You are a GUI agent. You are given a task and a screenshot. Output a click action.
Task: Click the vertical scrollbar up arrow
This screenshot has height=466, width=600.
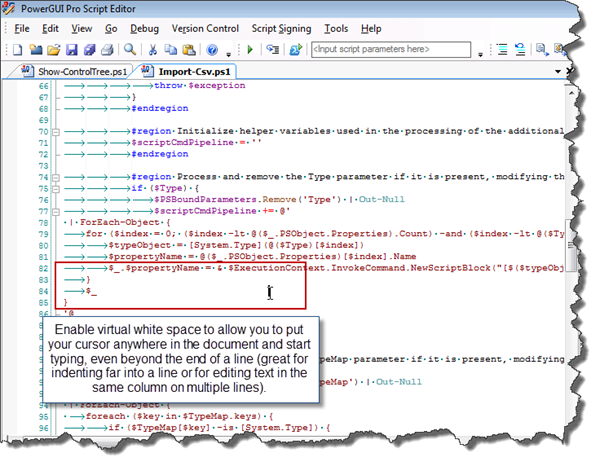tap(571, 93)
